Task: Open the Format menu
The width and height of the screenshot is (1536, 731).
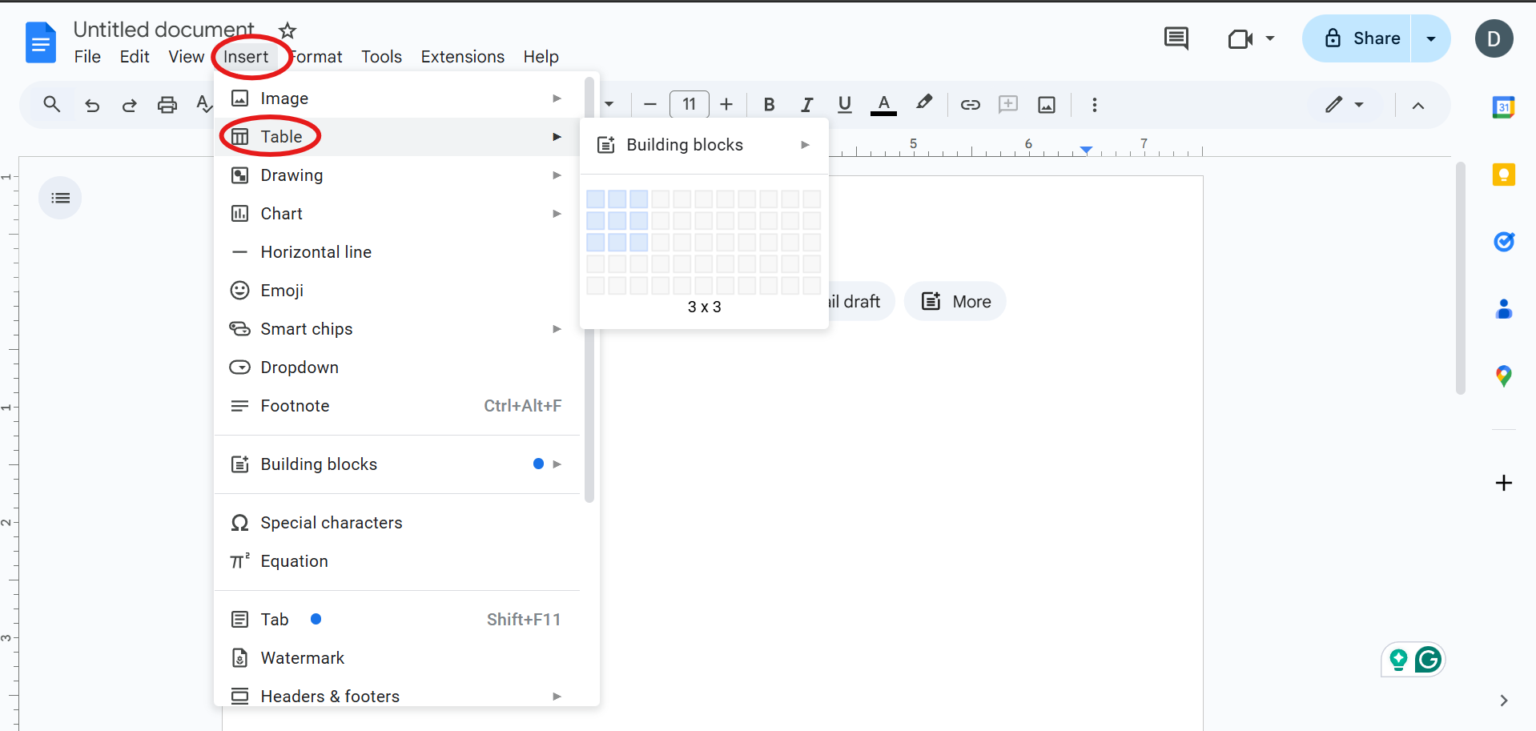Action: (315, 57)
